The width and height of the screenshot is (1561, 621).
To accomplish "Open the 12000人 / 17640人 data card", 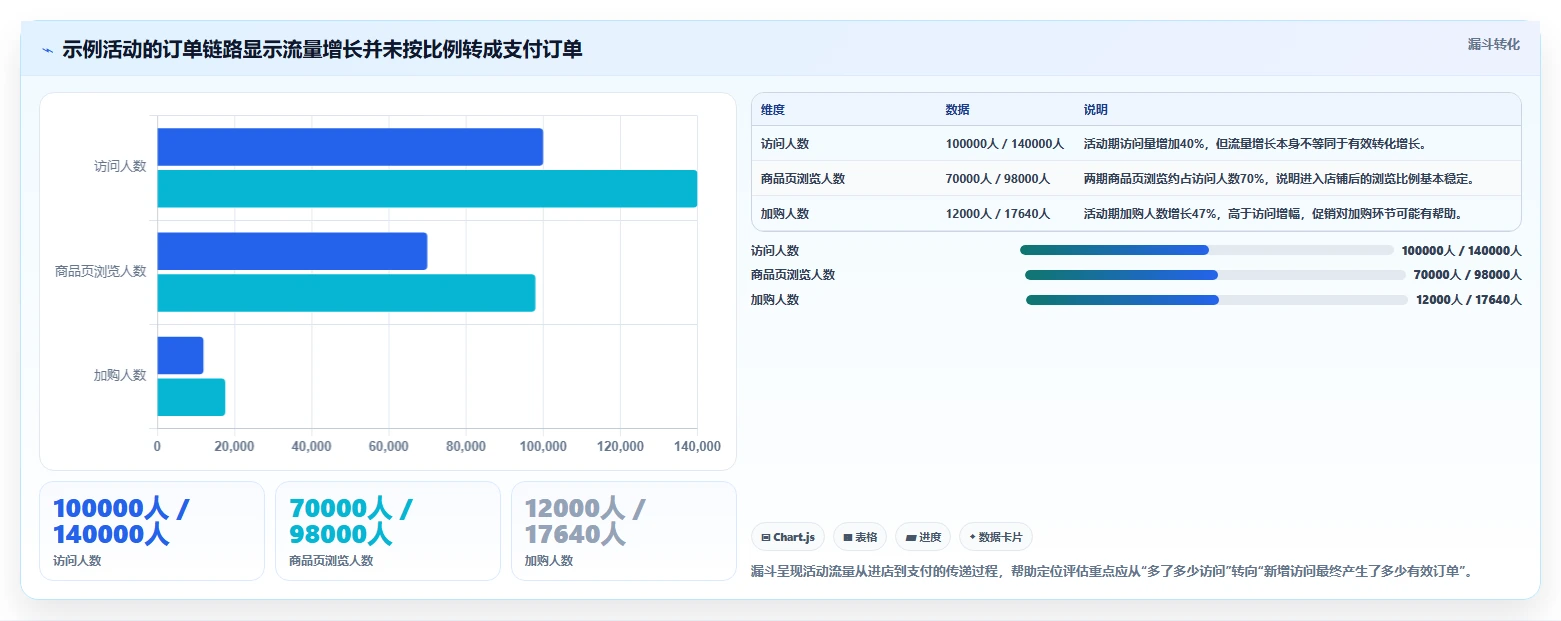I will [624, 531].
